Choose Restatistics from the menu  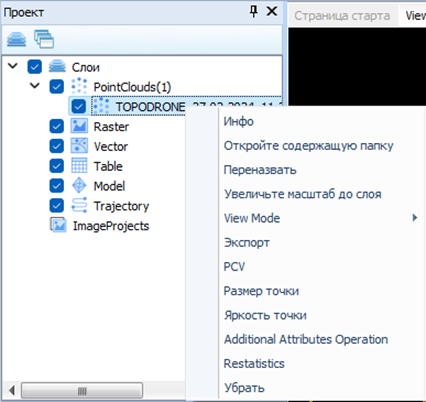tap(254, 363)
